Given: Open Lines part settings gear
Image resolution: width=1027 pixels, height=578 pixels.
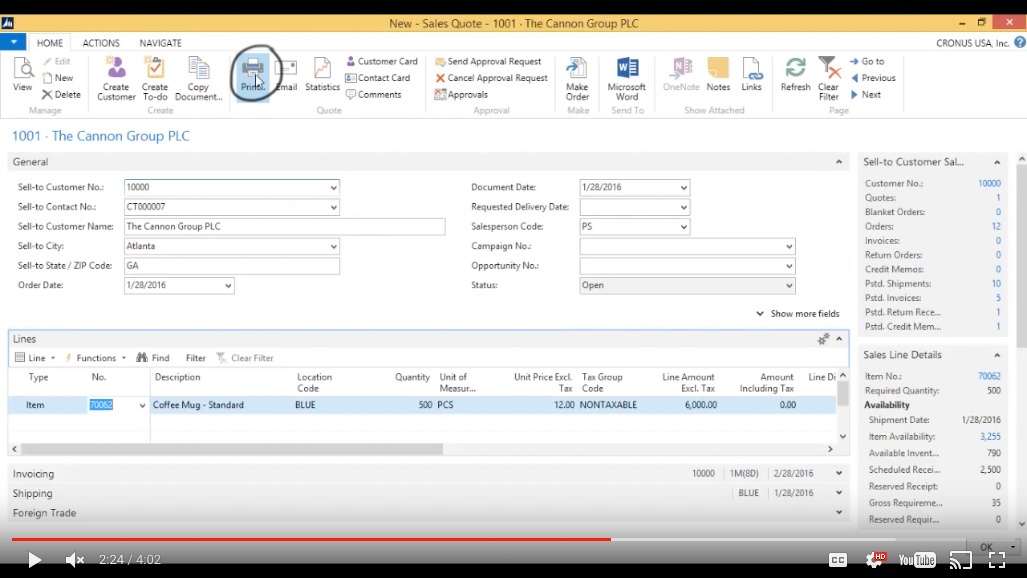Looking at the screenshot, I should click(x=823, y=339).
